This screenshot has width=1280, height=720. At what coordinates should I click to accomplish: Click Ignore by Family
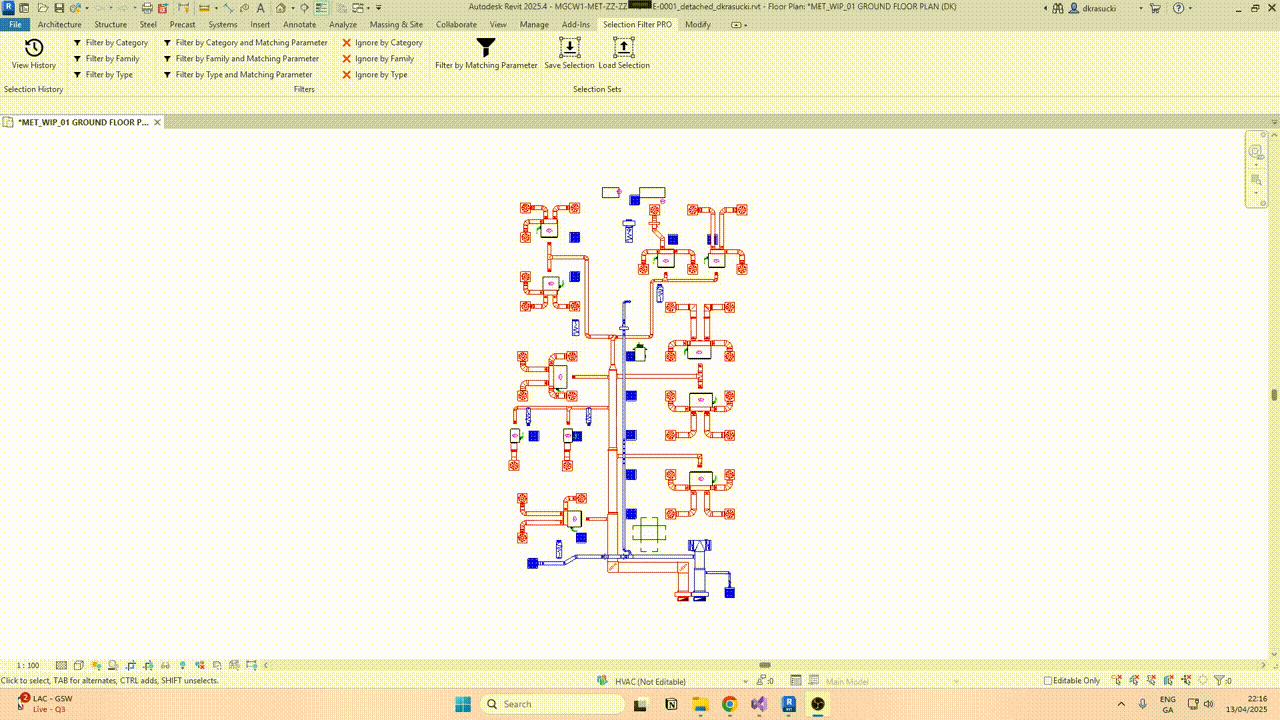[378, 59]
